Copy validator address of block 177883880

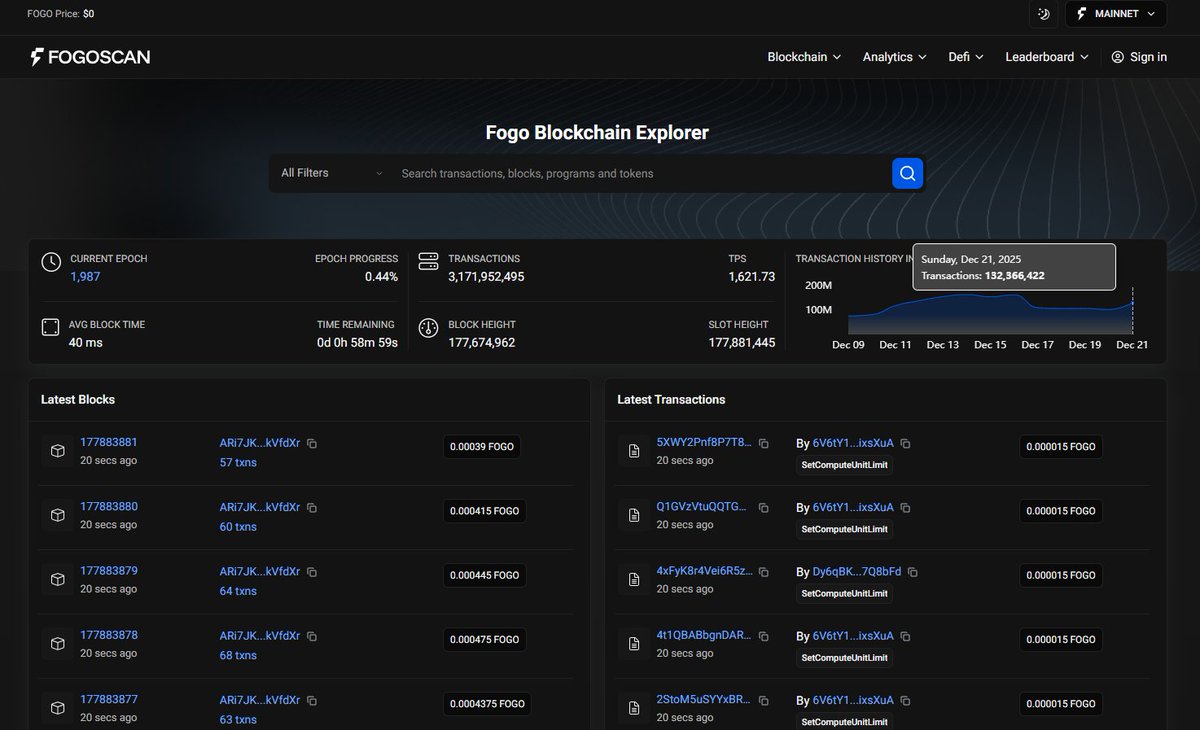point(312,507)
